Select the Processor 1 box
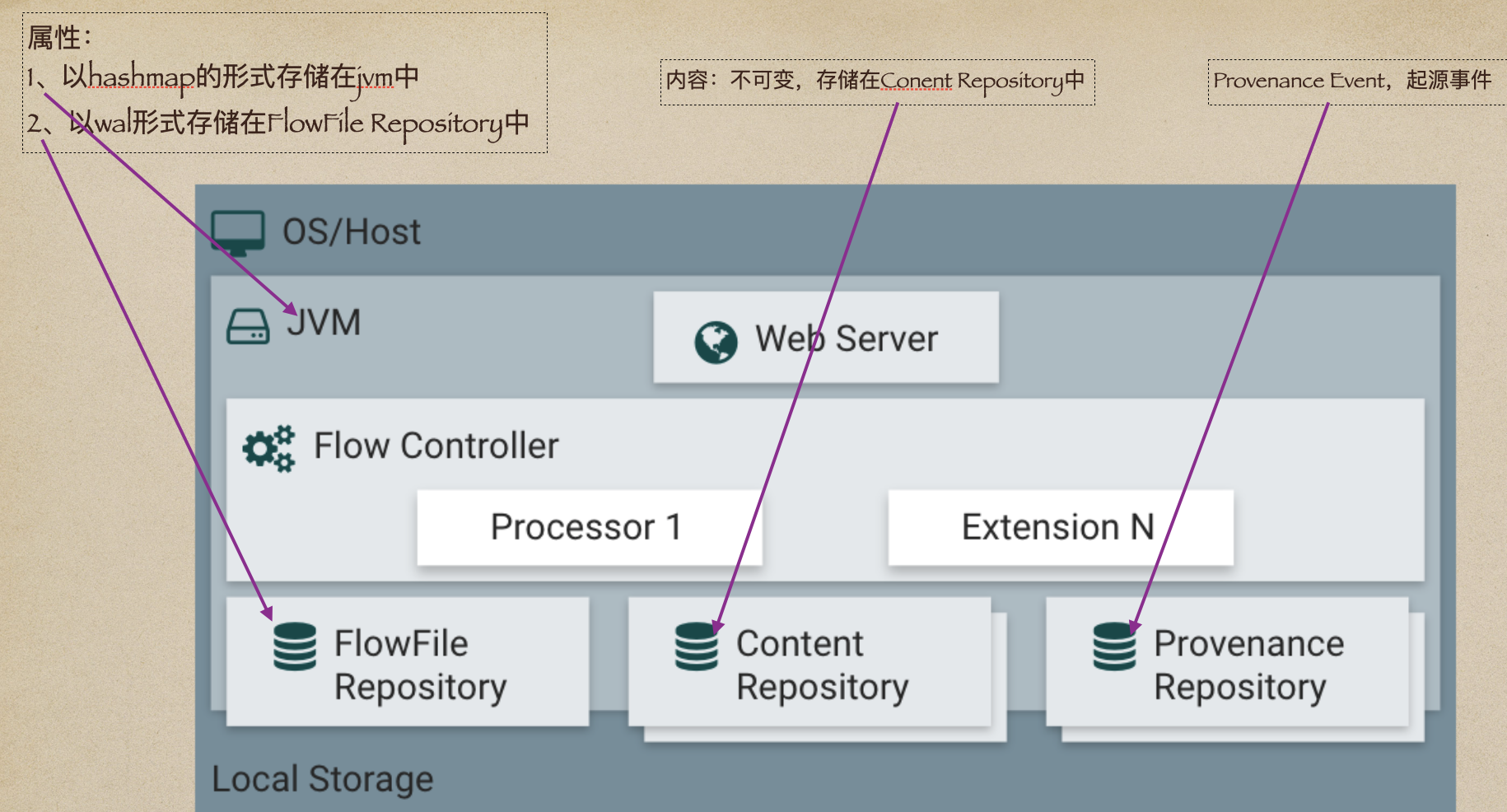The image size is (1507, 812). (x=590, y=527)
